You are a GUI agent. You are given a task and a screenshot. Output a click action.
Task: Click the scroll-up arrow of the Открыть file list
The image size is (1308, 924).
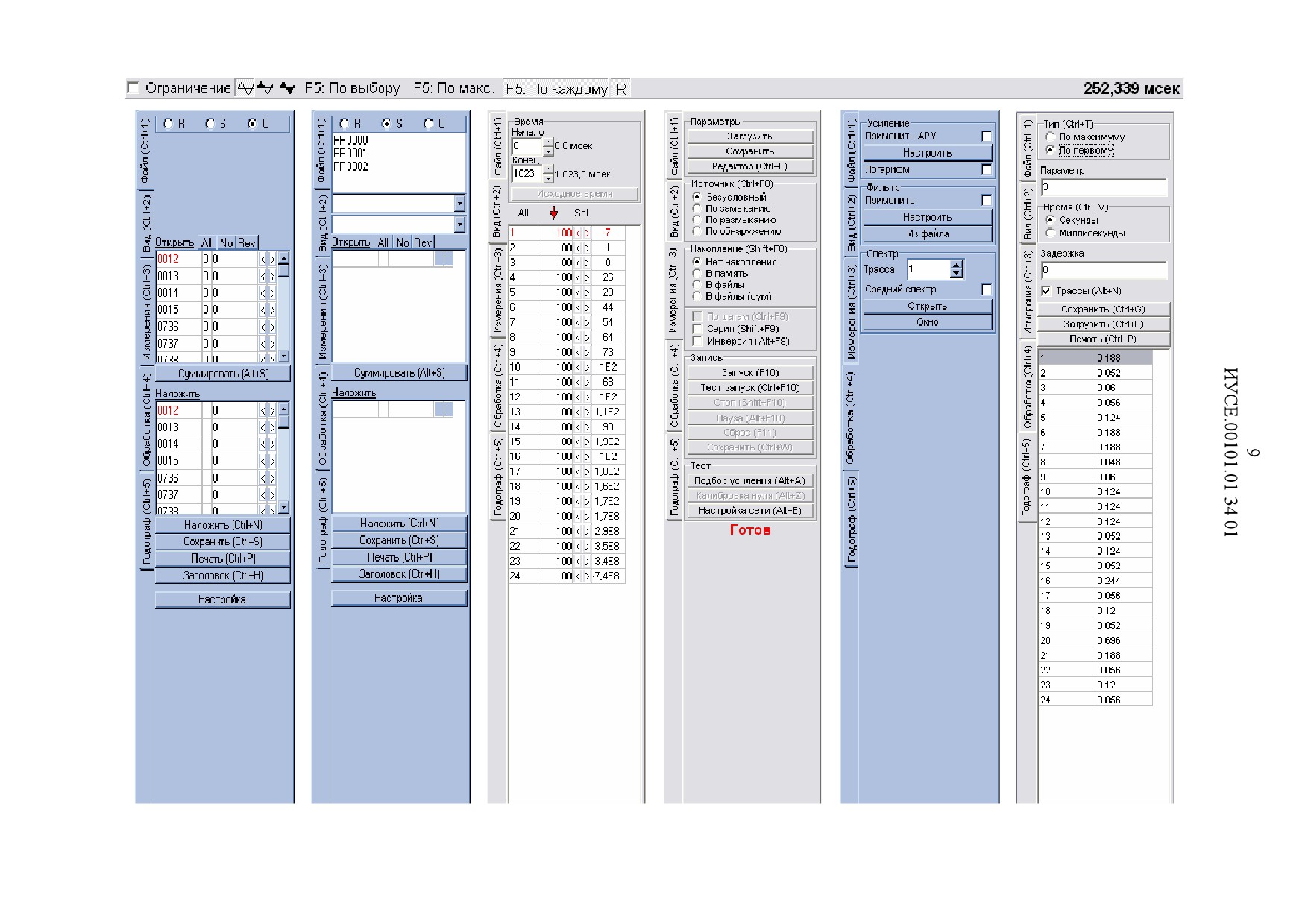tap(283, 257)
